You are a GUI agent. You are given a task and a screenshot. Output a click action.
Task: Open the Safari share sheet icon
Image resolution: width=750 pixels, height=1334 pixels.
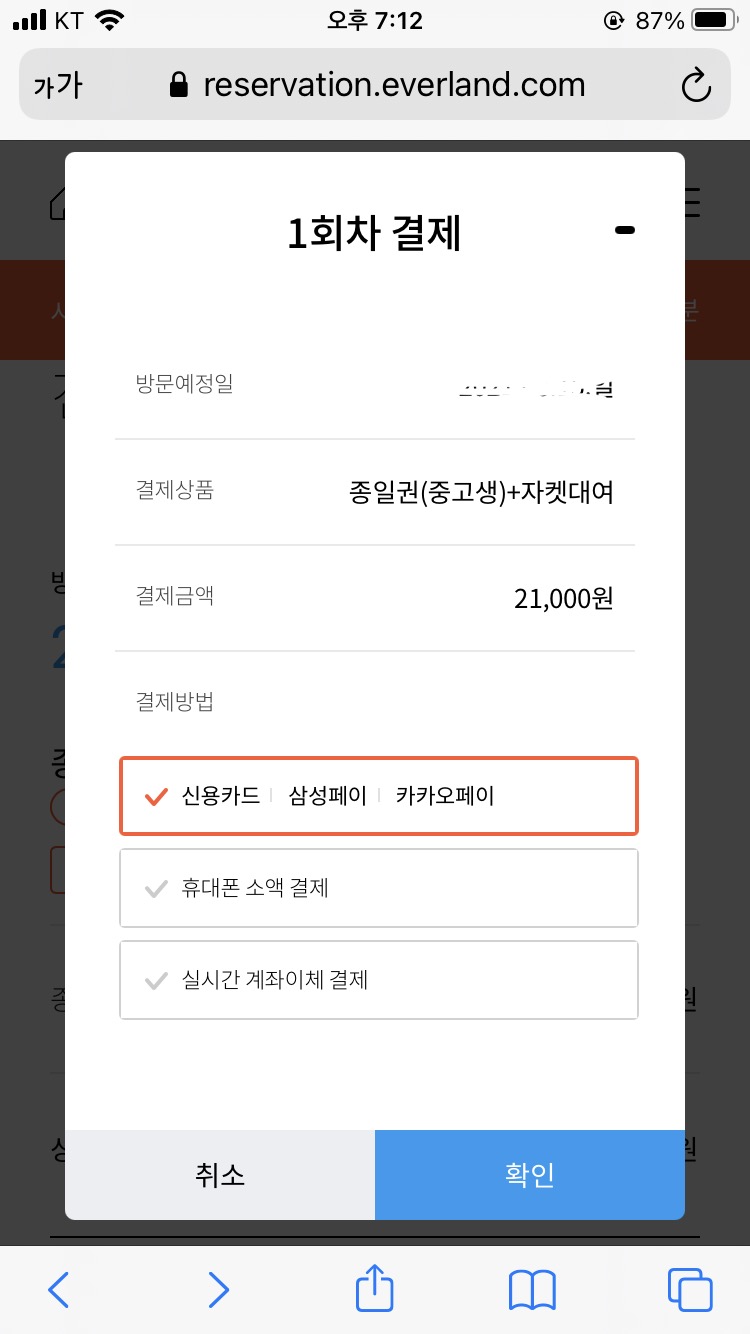coord(375,1287)
